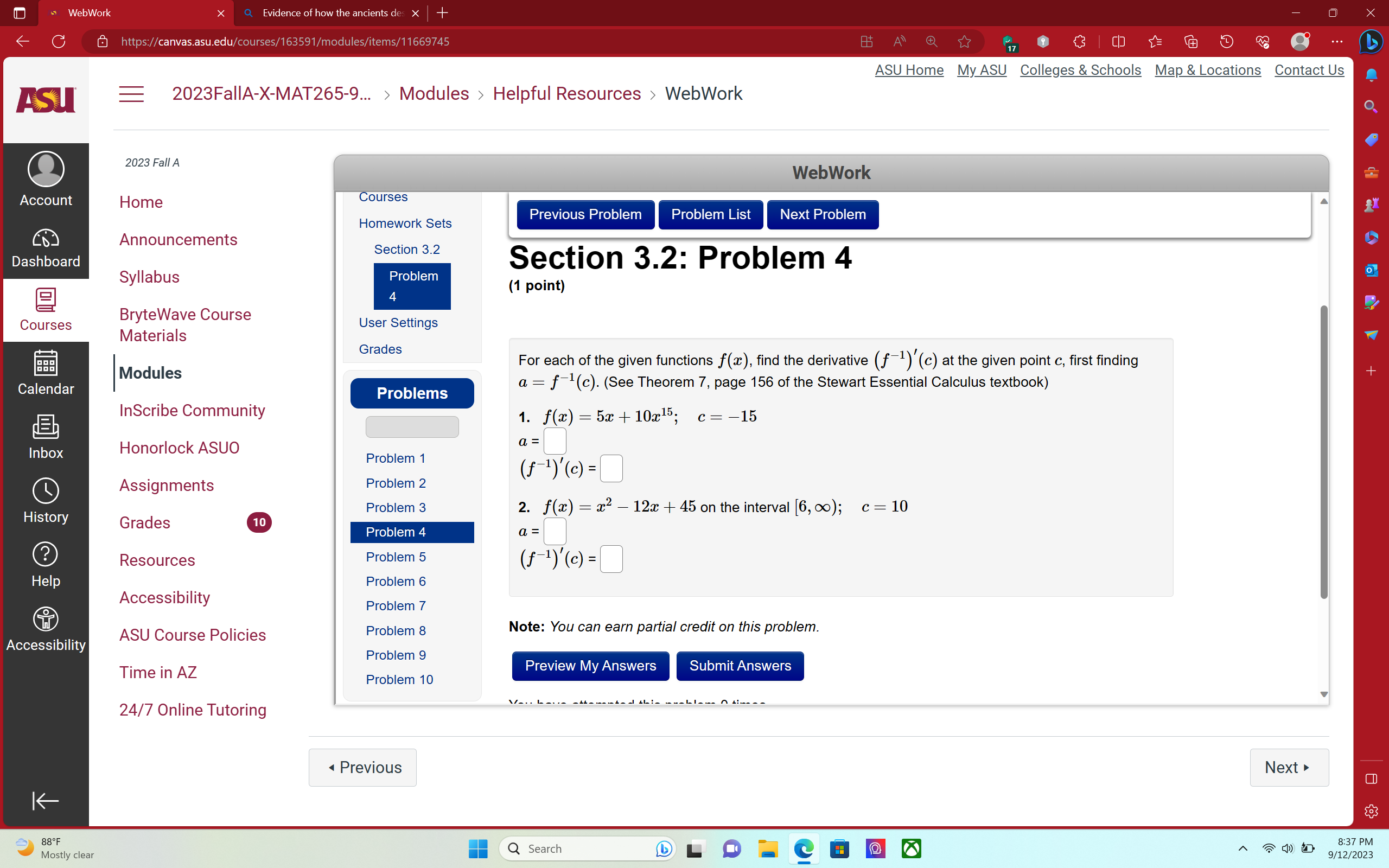1389x868 pixels.
Task: Click input field for answer a= in problem 1
Action: pos(553,440)
